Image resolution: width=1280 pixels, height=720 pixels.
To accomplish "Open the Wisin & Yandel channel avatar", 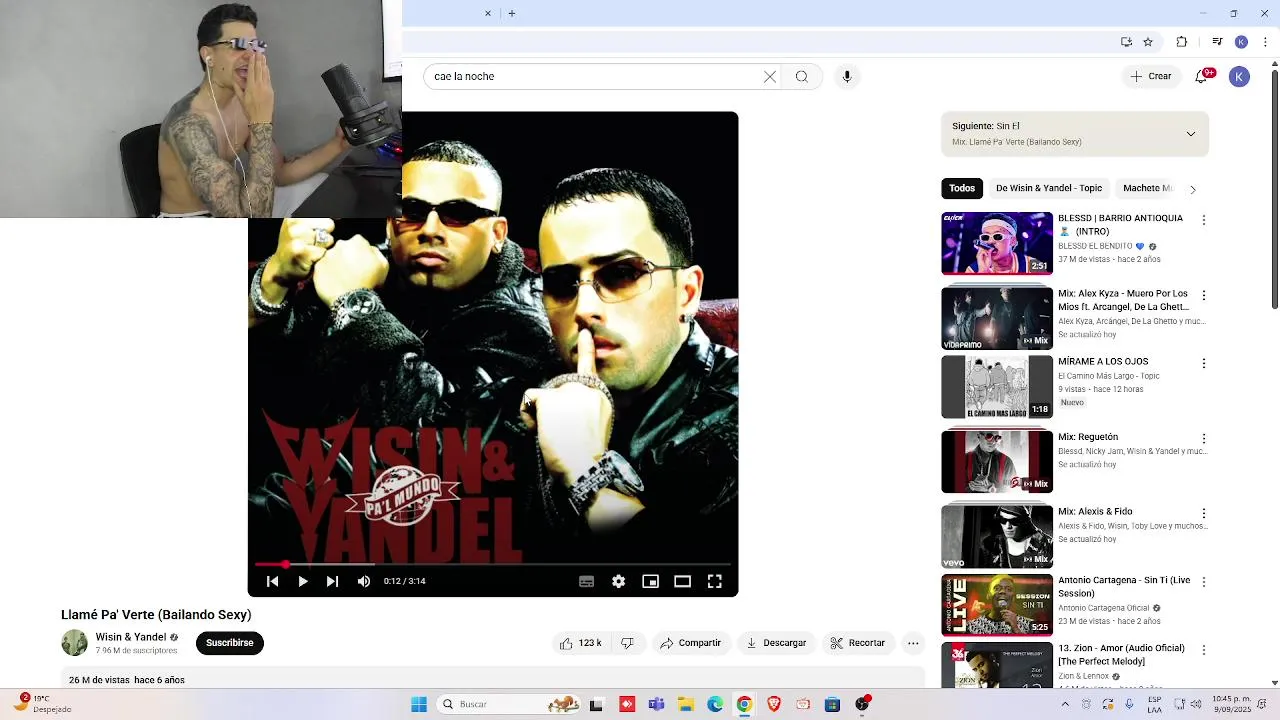I will coord(74,643).
